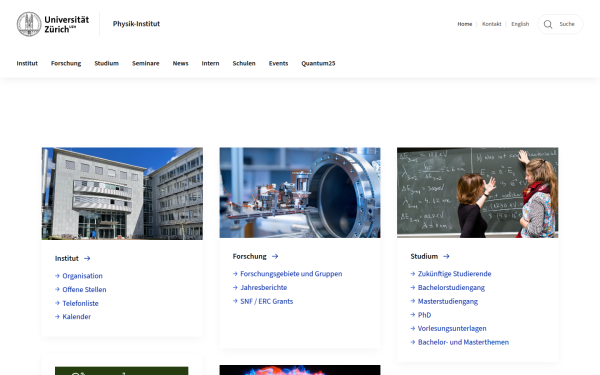Image resolution: width=600 pixels, height=375 pixels.
Task: Open the Kalender link
Action: 77,317
